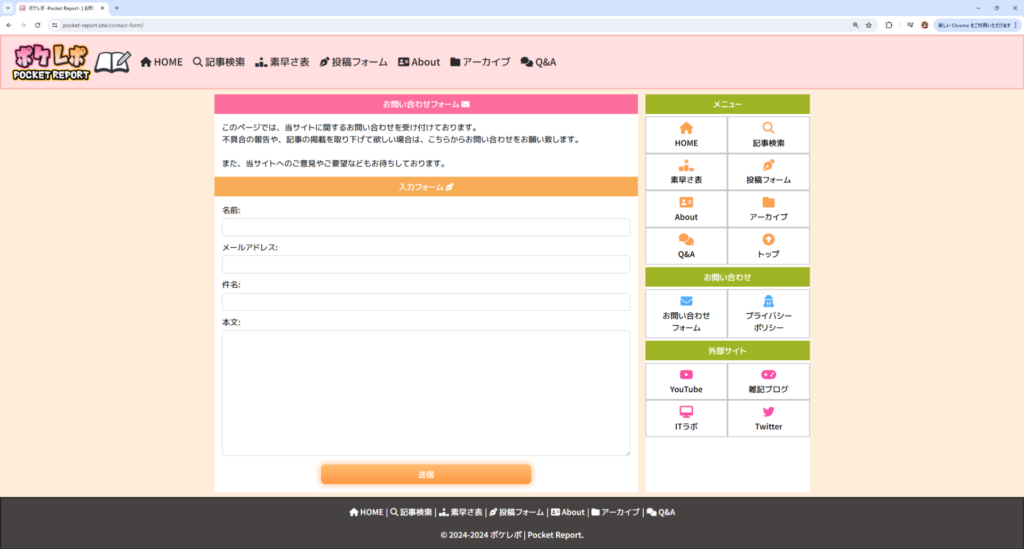Click the メニュー green sidebar heading

728,104
